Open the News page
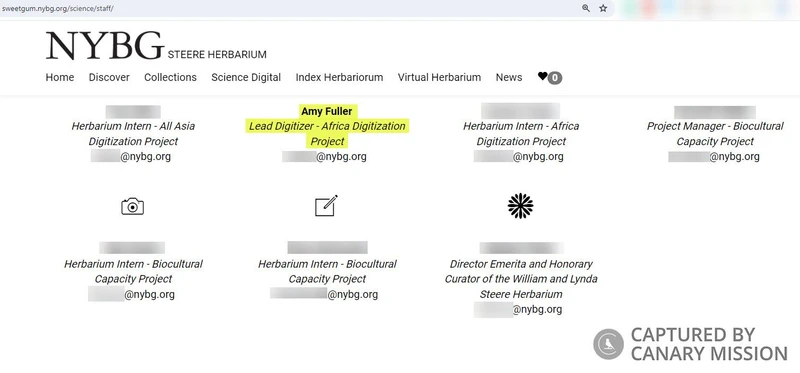The image size is (800, 373). coord(509,78)
